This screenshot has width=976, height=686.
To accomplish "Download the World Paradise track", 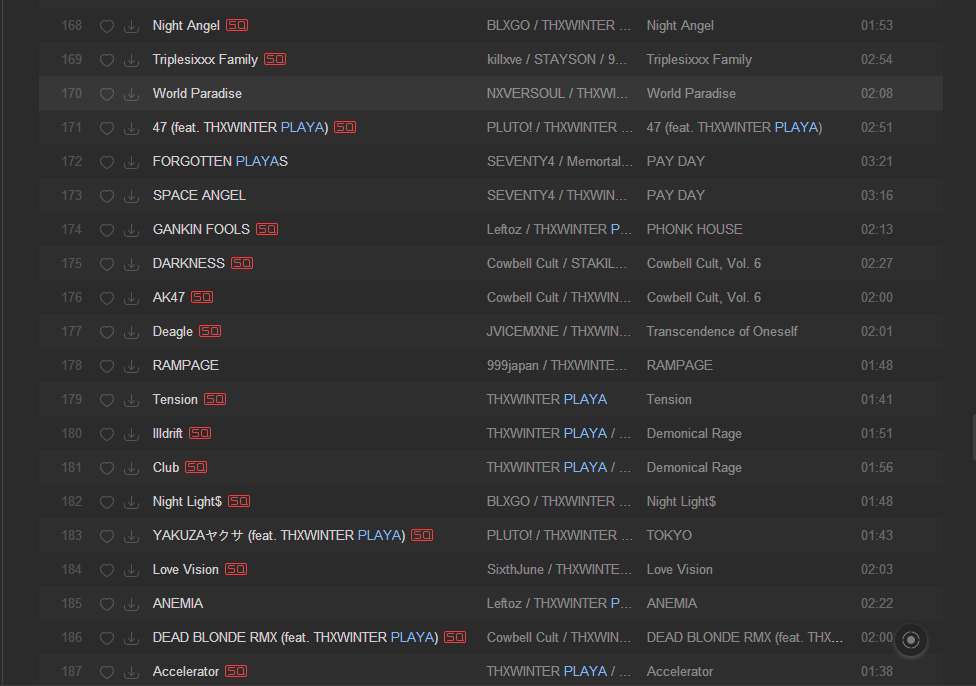I will click(x=131, y=94).
